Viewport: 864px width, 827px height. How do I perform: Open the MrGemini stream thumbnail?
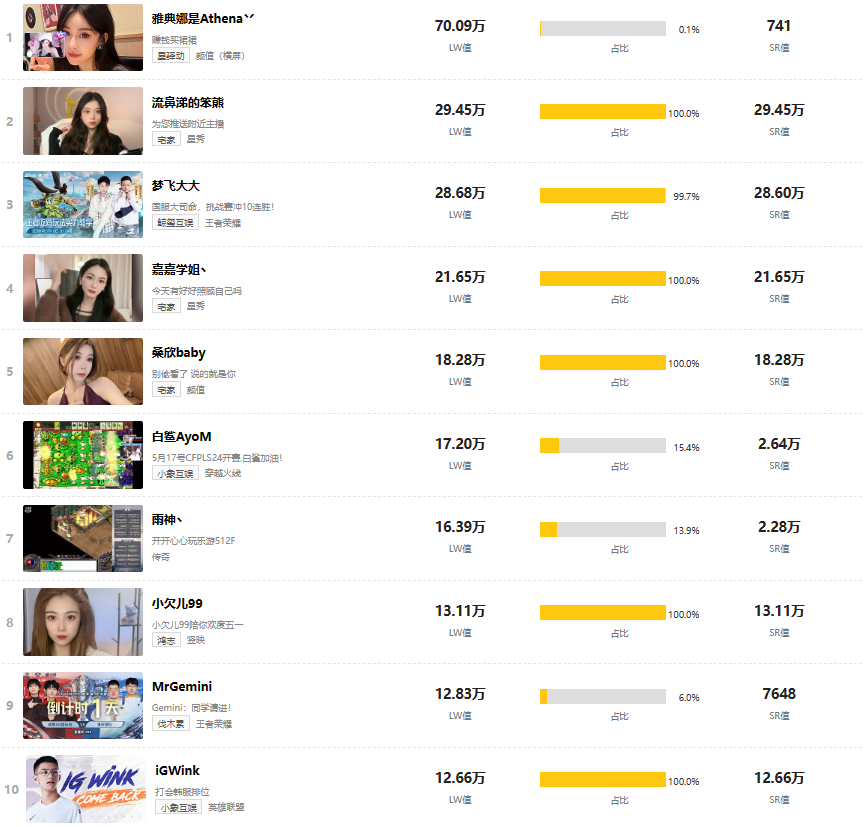point(83,705)
